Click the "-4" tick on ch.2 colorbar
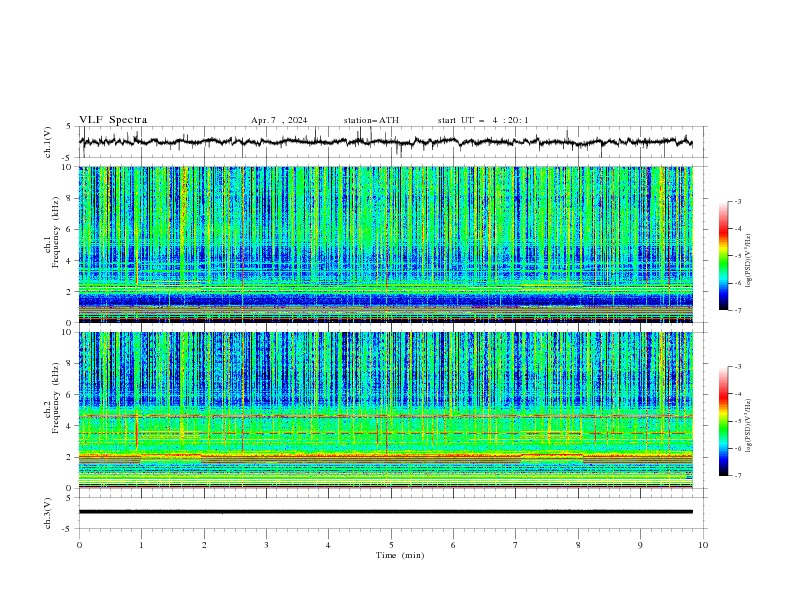792x612 pixels. pos(738,394)
